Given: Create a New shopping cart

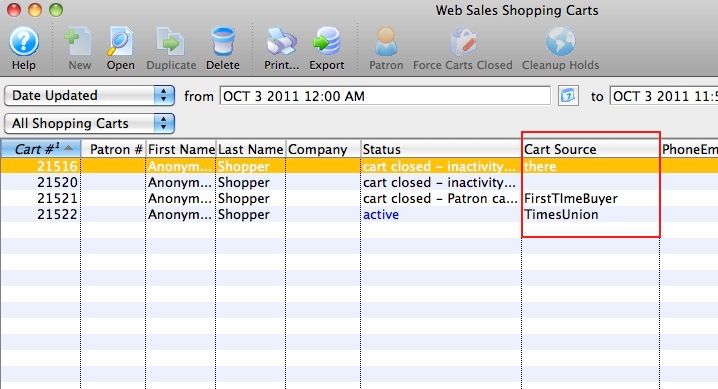Looking at the screenshot, I should (79, 41).
